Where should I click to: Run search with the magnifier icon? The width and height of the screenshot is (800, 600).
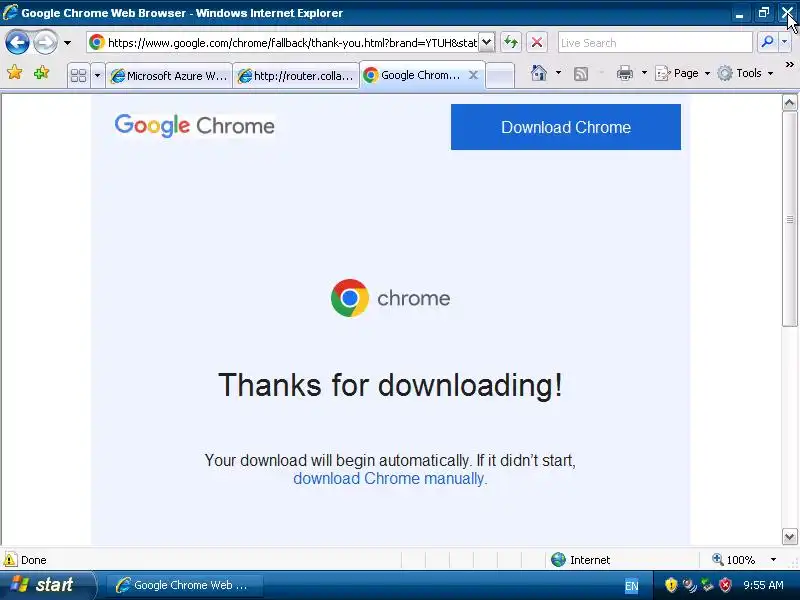(766, 43)
